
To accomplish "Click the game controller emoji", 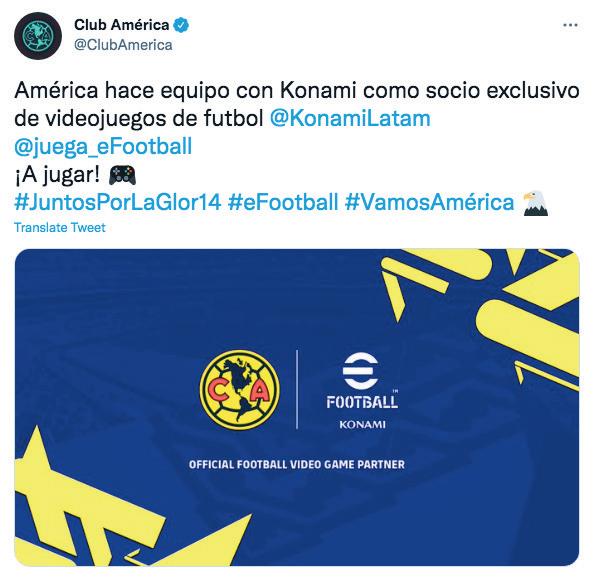I will [122, 176].
